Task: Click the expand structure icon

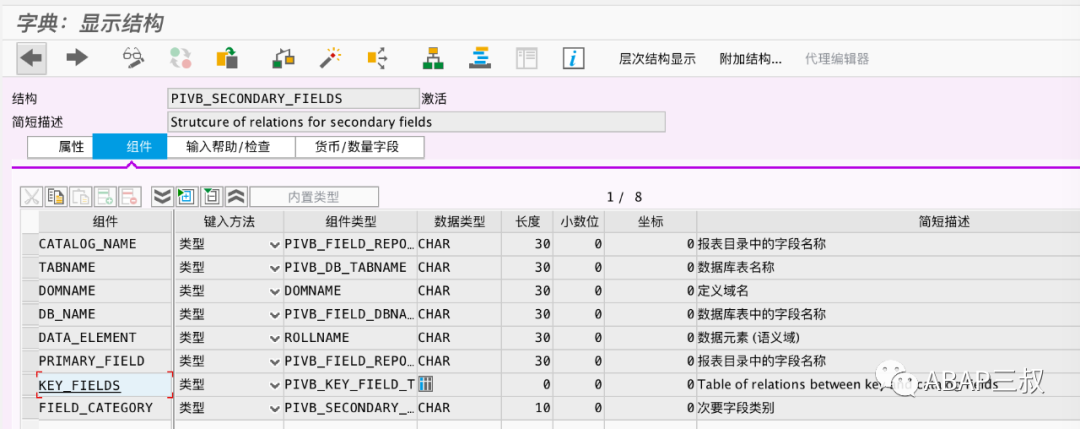Action: (186, 197)
